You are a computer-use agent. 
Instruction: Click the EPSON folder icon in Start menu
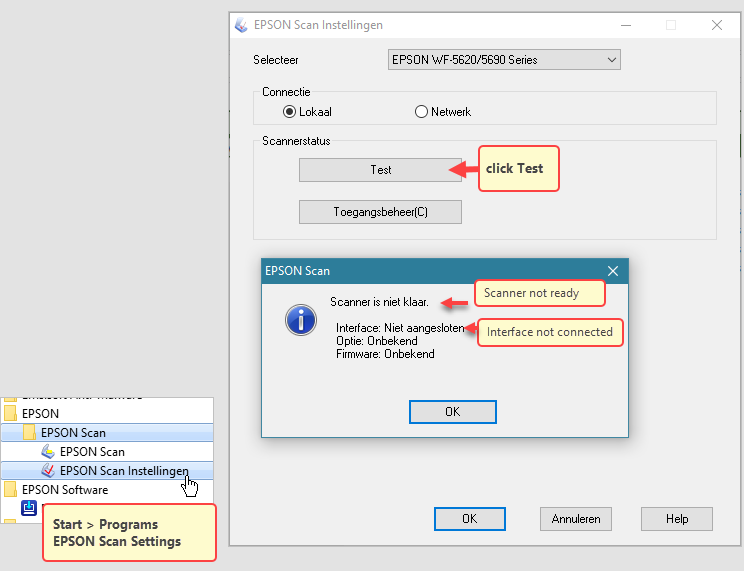tap(10, 413)
